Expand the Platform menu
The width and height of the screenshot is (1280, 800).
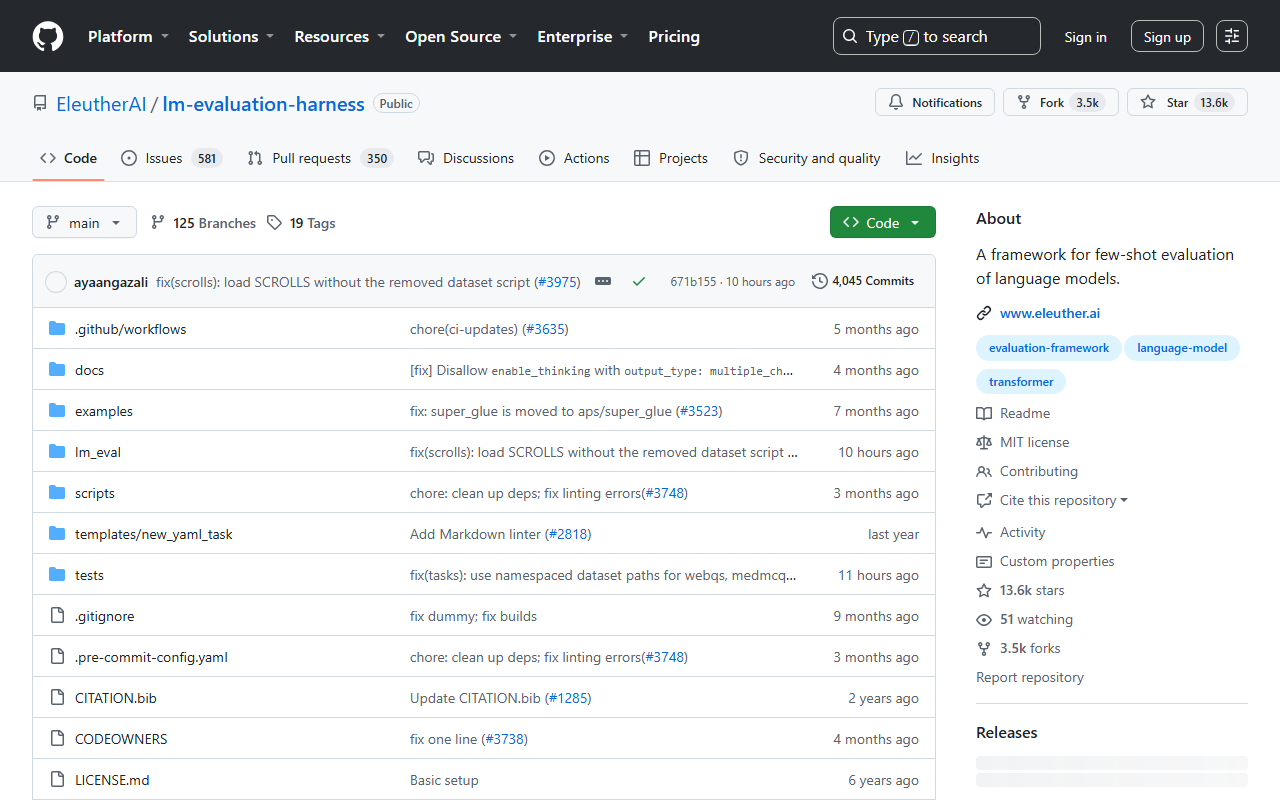pos(128,37)
